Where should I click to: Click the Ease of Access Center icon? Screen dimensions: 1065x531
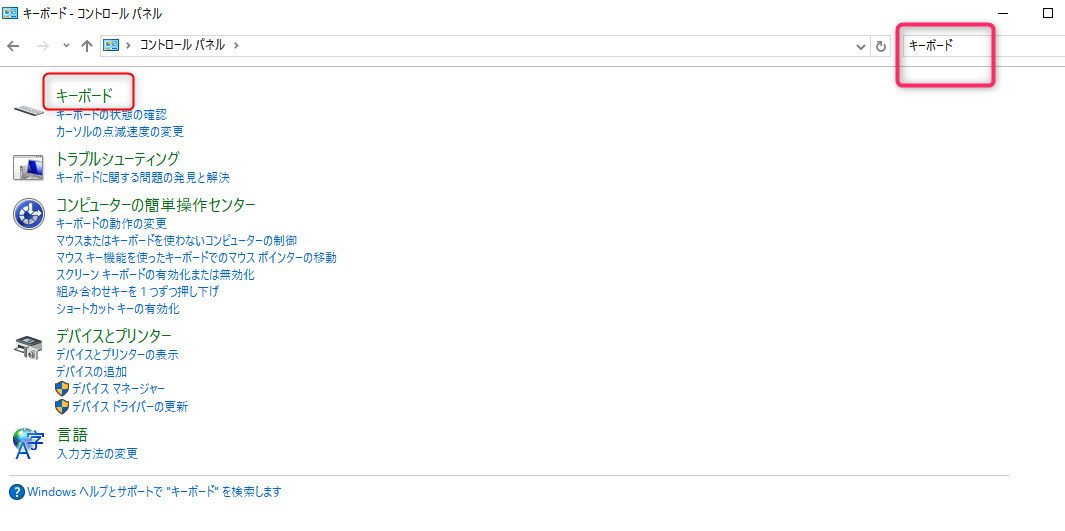pos(28,214)
